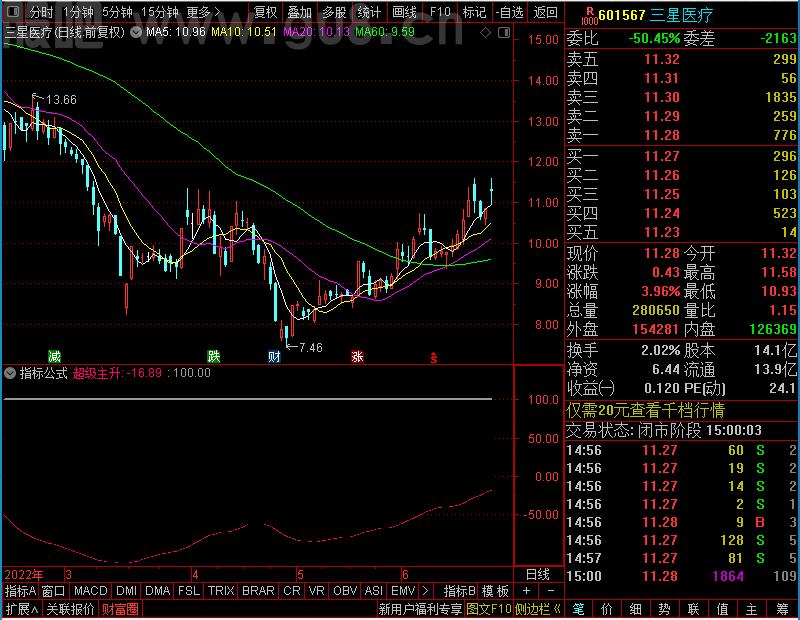Activate 画线 drawing tools
Viewport: 800px width, 620px height.
(x=404, y=12)
